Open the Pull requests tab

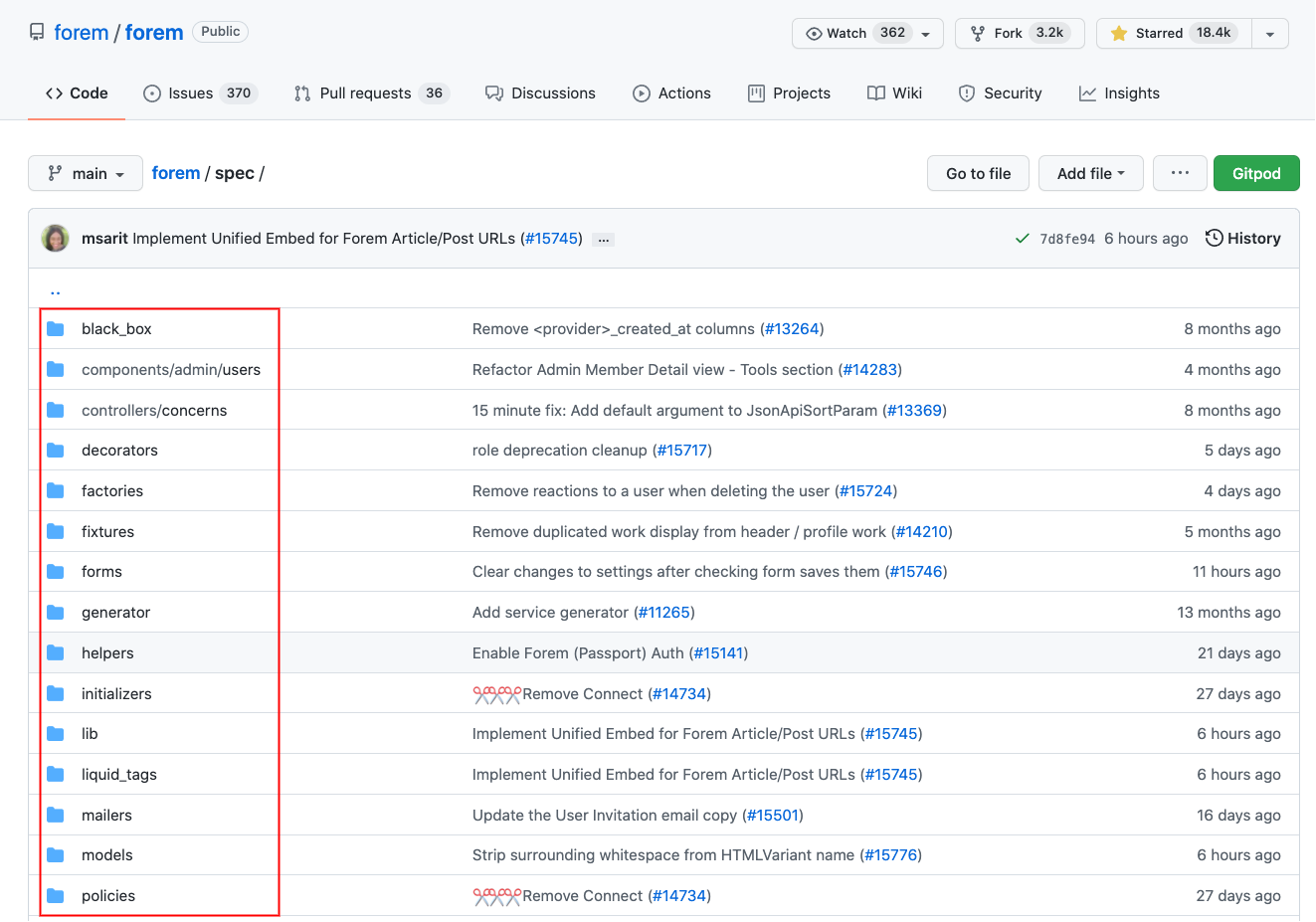pyautogui.click(x=372, y=93)
